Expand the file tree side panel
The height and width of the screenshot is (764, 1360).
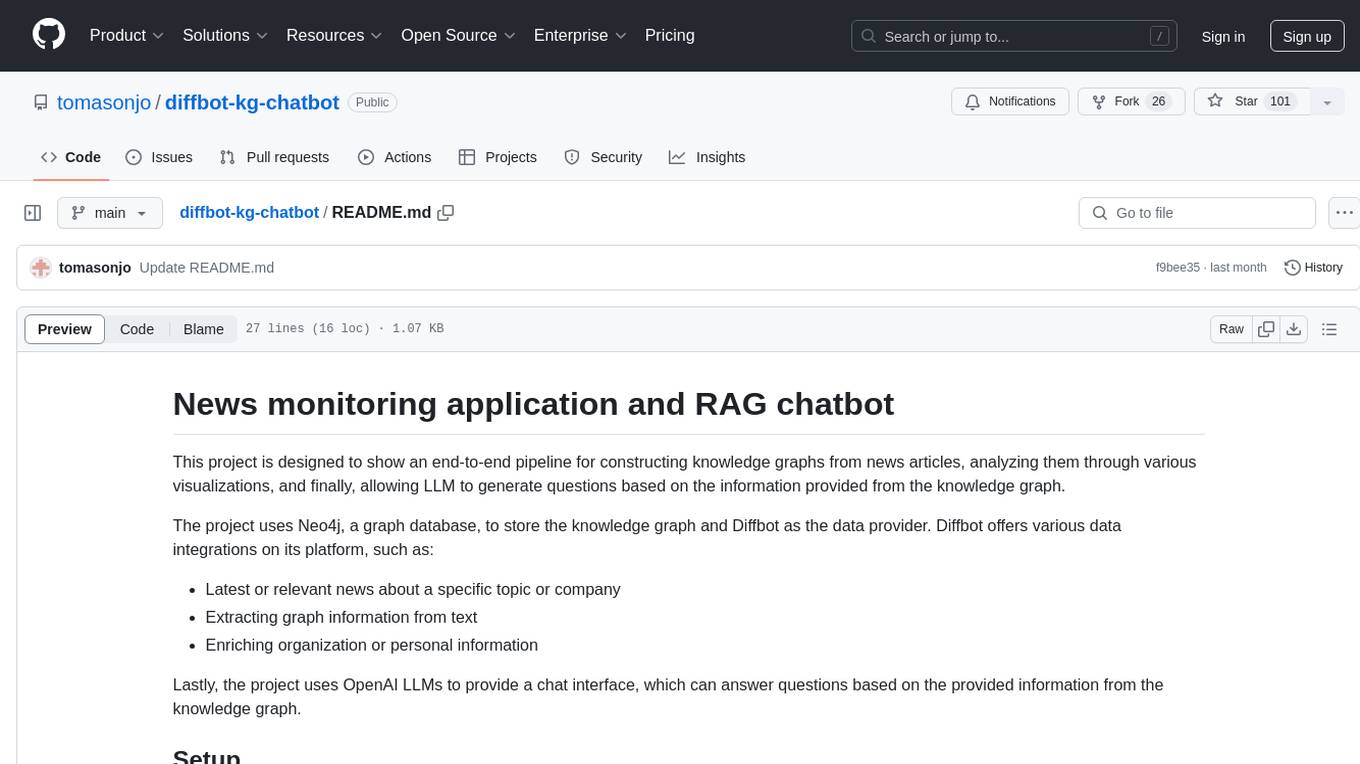(x=33, y=213)
